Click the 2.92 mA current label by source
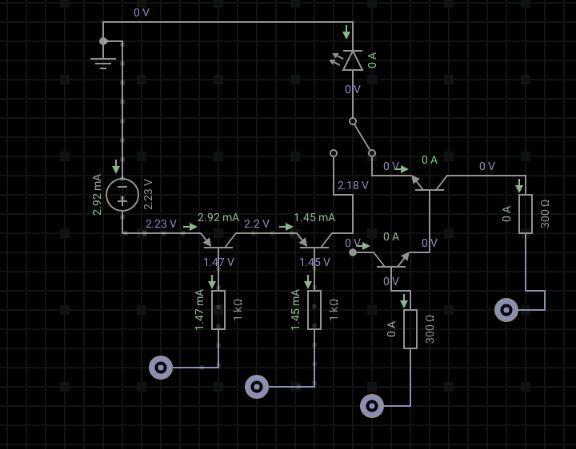The height and width of the screenshot is (449, 576). (x=97, y=194)
